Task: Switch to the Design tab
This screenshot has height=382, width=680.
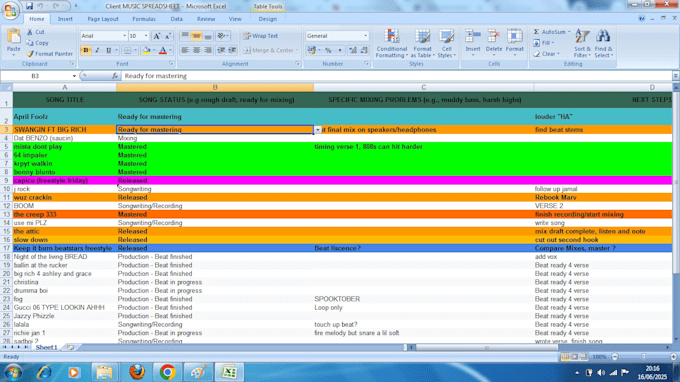Action: tap(268, 19)
